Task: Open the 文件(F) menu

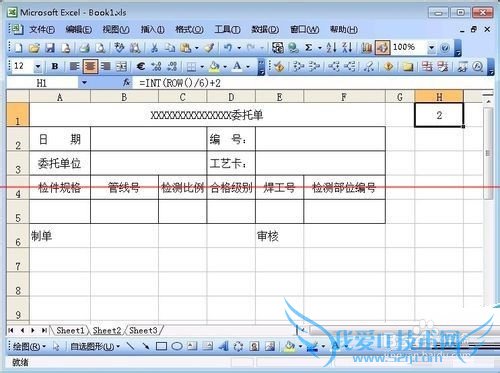Action: [42, 30]
